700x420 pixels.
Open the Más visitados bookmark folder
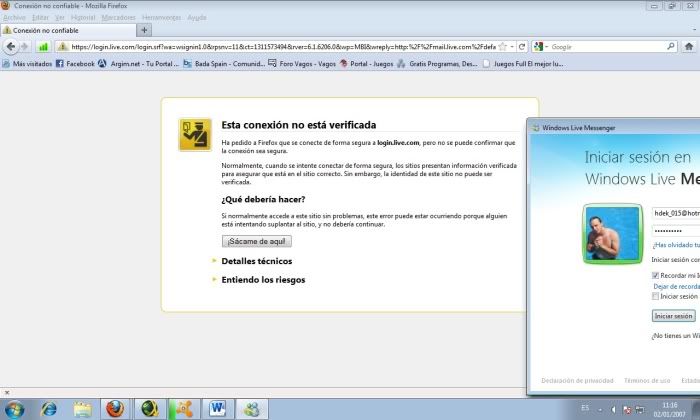tap(27, 64)
